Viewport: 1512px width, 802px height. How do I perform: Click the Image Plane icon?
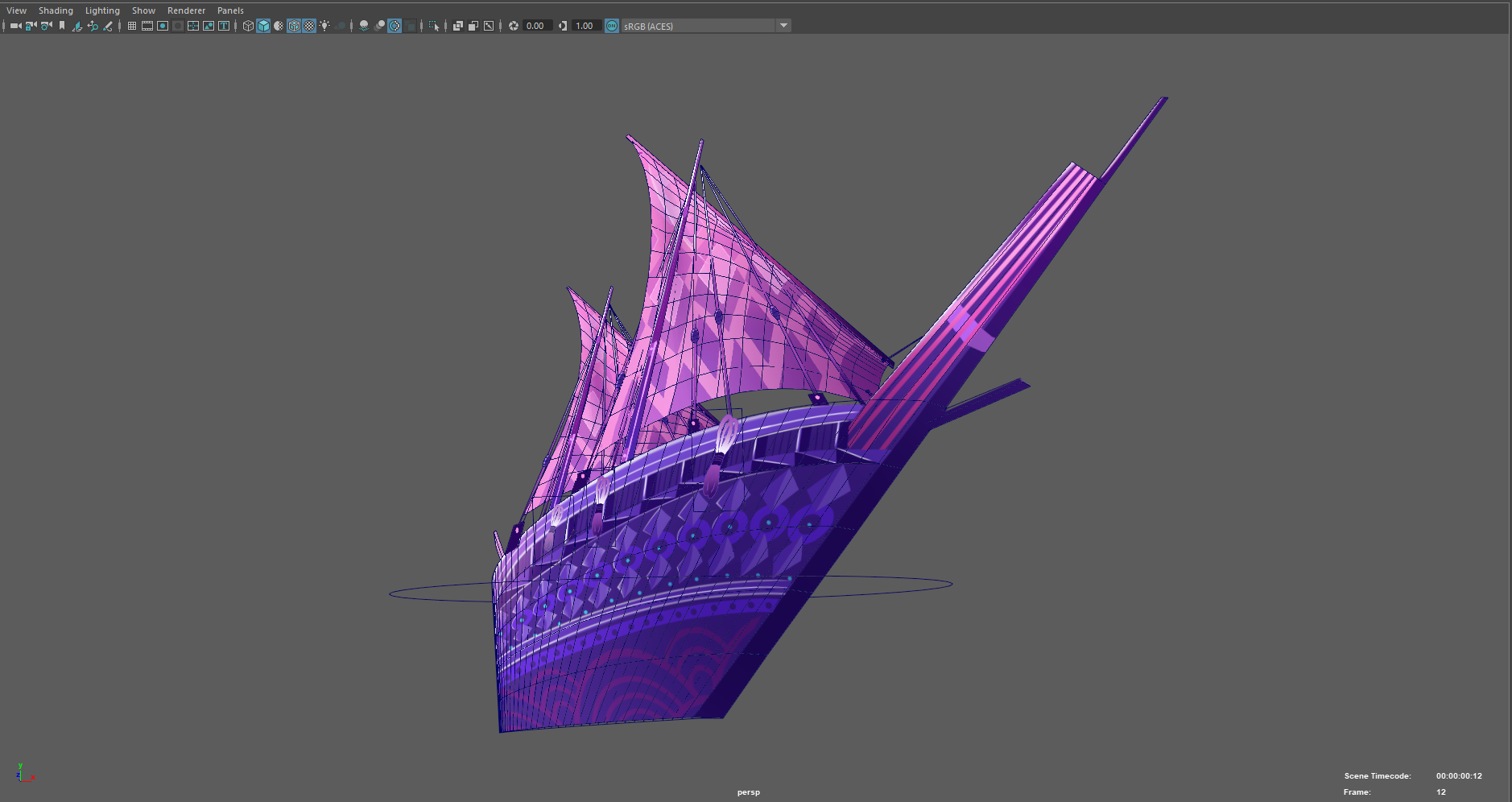click(77, 26)
